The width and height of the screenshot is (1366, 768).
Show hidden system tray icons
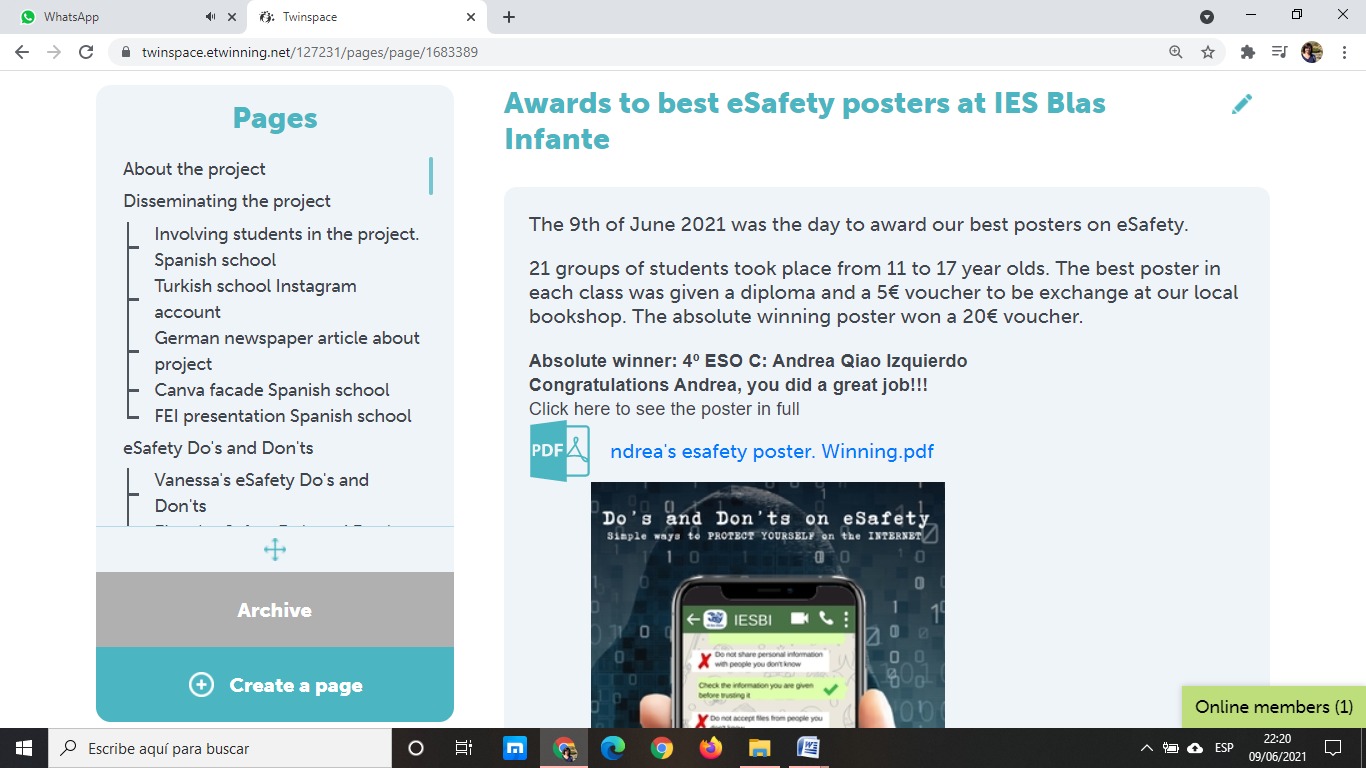[x=1146, y=748]
